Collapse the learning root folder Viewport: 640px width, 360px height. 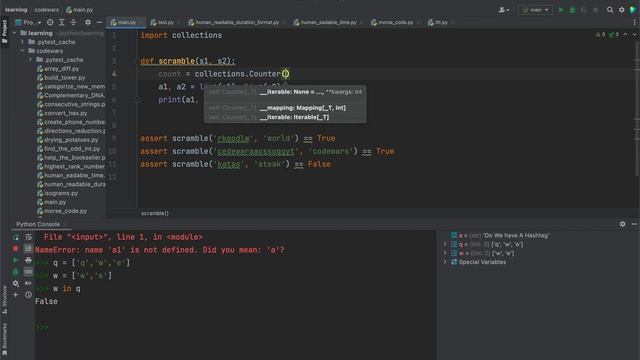pyautogui.click(x=15, y=33)
